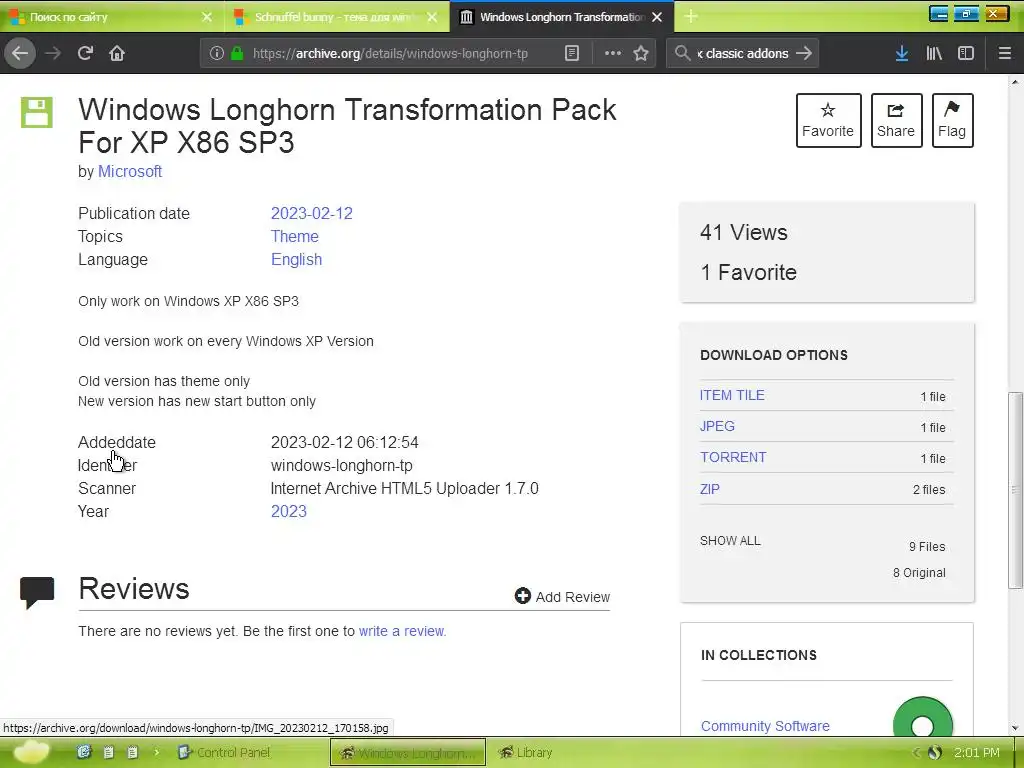
Task: Share this archive item
Action: coord(896,120)
